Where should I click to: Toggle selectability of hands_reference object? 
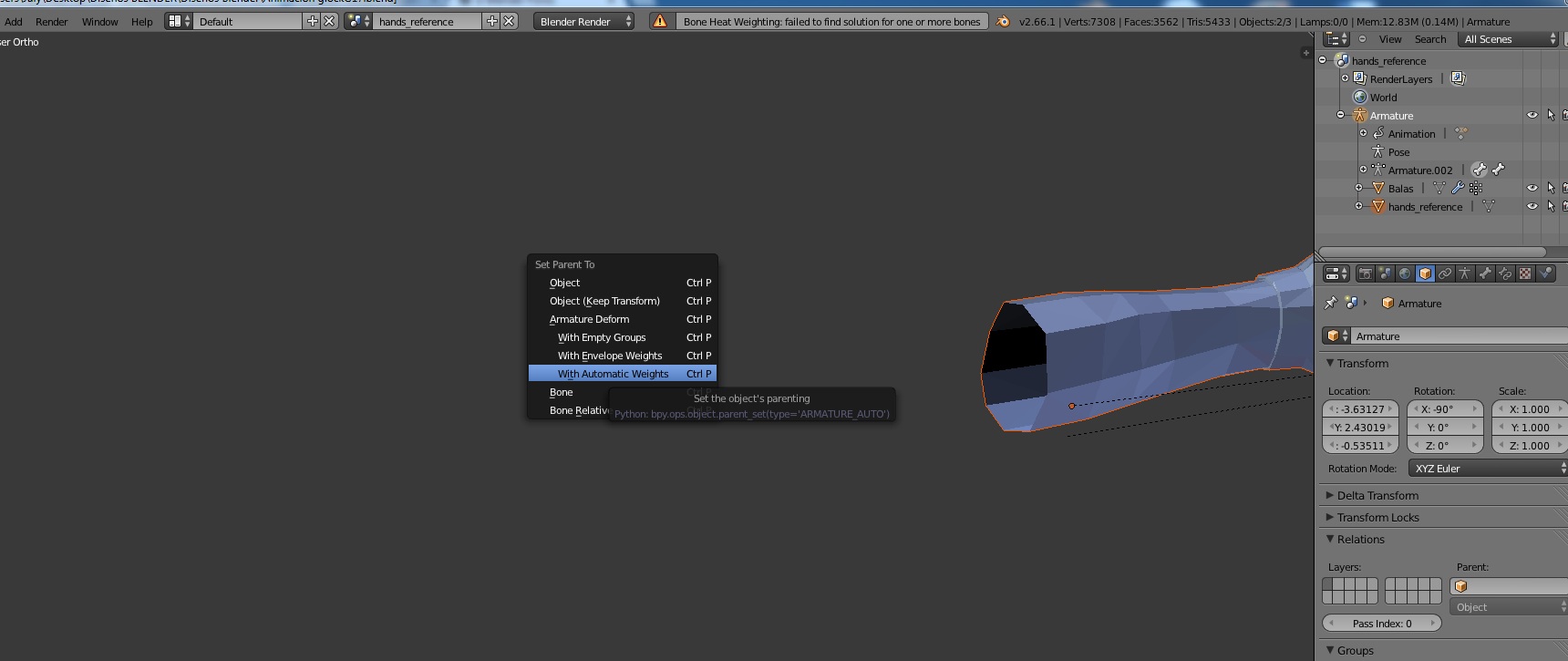[1551, 207]
